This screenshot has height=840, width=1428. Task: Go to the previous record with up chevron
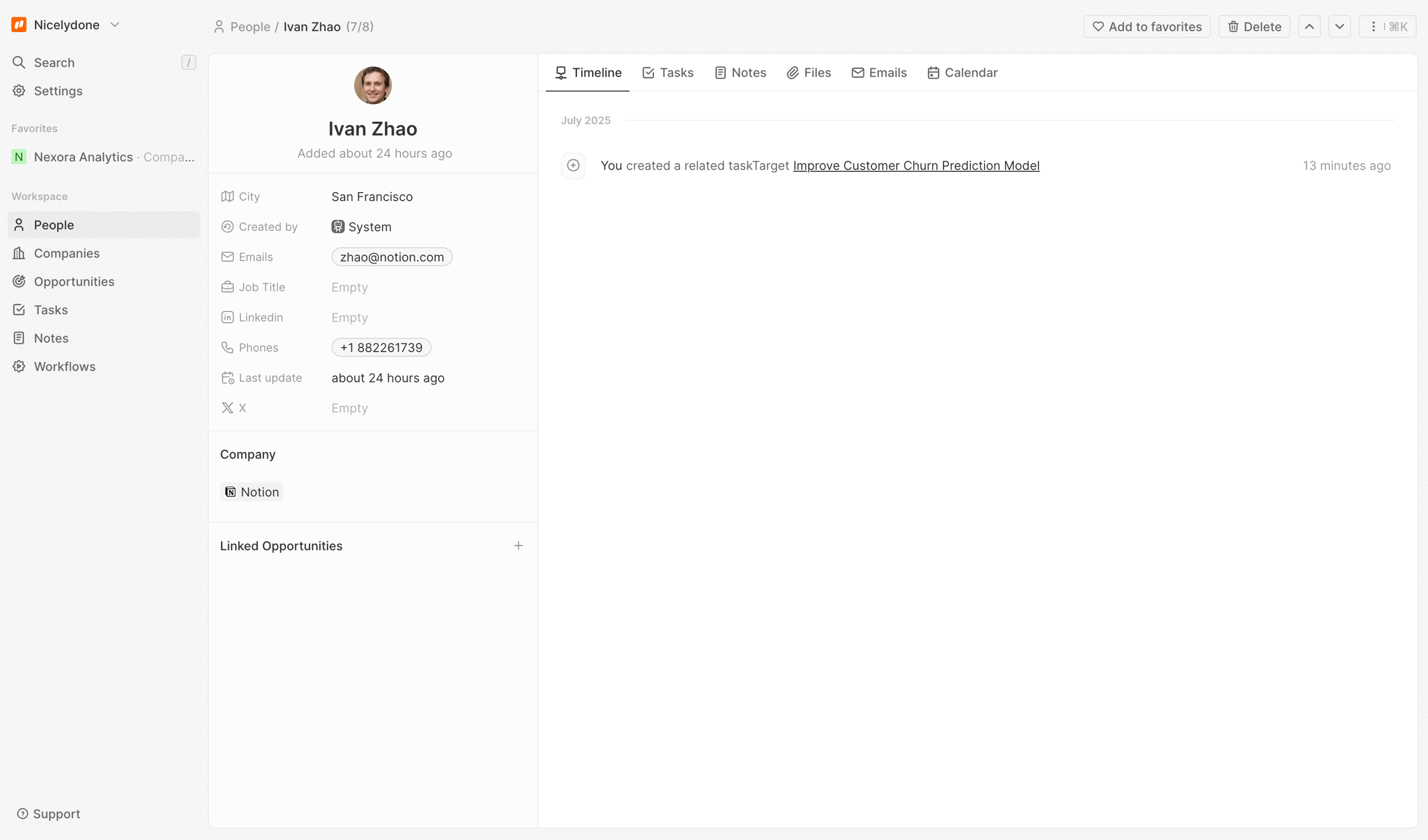[x=1310, y=27]
